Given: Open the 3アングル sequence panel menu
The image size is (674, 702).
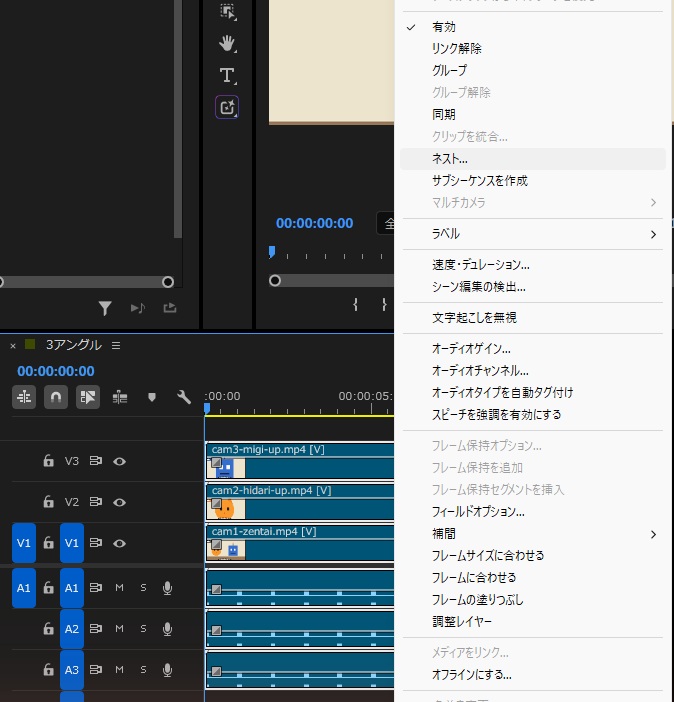Looking at the screenshot, I should pyautogui.click(x=116, y=346).
